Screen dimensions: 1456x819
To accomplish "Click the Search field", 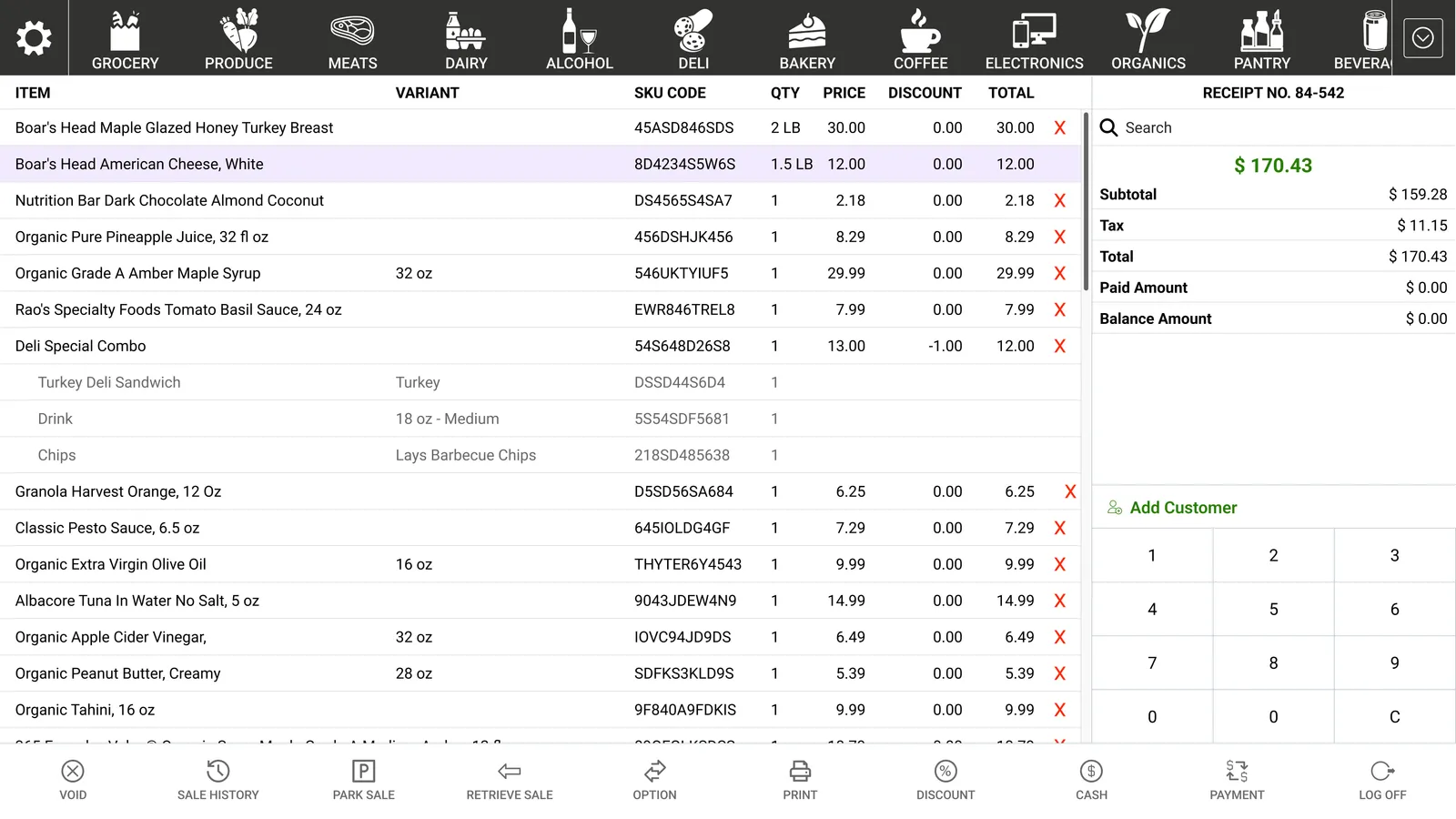I will pyautogui.click(x=1274, y=128).
